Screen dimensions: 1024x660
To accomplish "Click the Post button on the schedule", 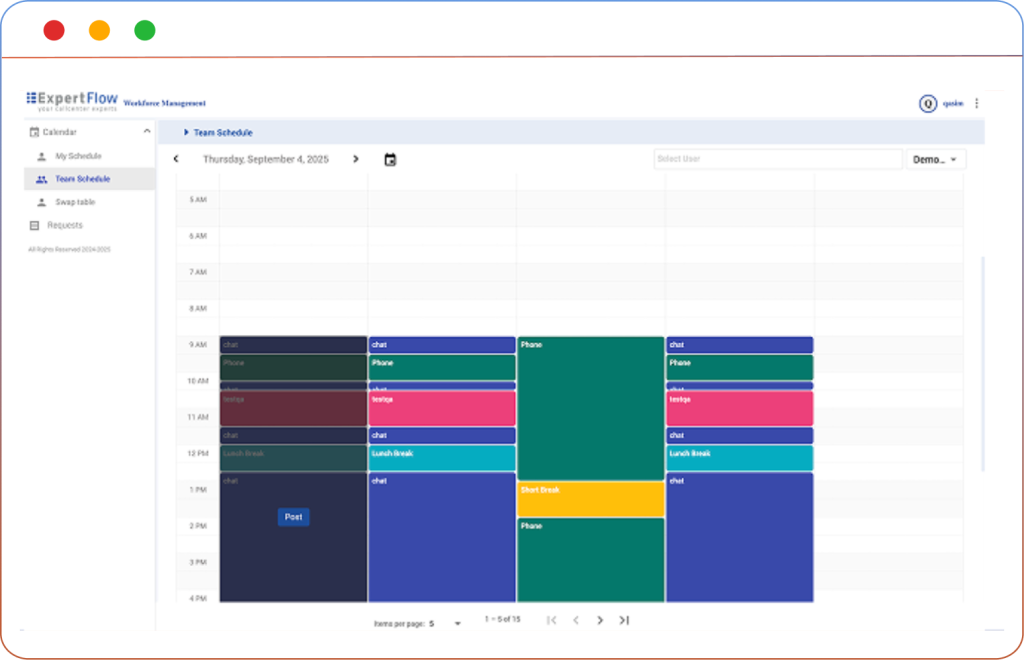I will (x=293, y=517).
